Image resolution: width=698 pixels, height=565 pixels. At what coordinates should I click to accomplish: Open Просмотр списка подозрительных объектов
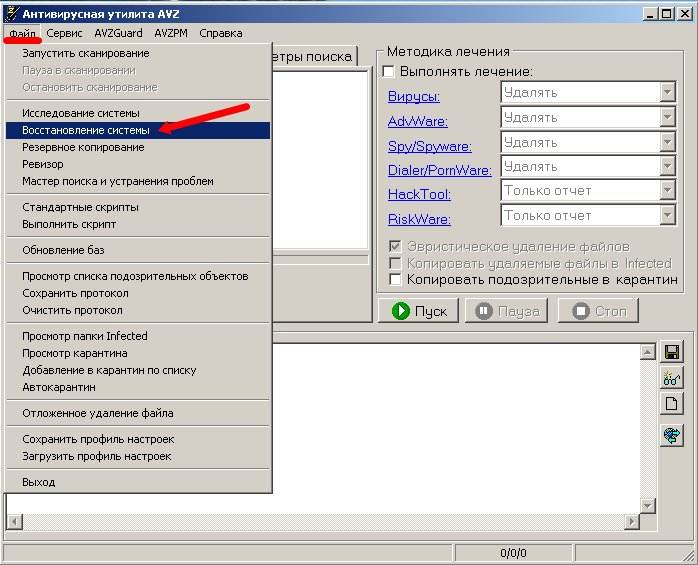coord(138,276)
